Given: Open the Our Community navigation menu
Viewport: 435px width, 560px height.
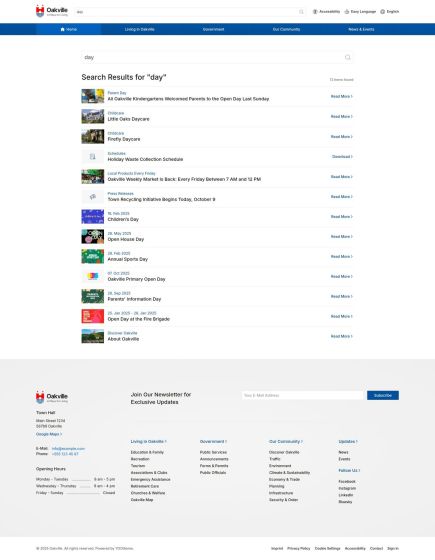Looking at the screenshot, I should tap(286, 29).
